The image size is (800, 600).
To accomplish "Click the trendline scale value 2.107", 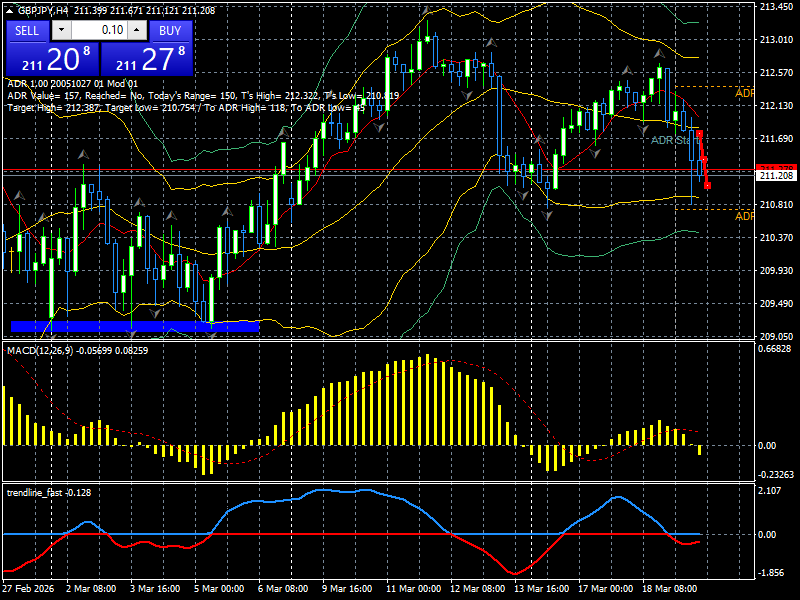I will [770, 491].
